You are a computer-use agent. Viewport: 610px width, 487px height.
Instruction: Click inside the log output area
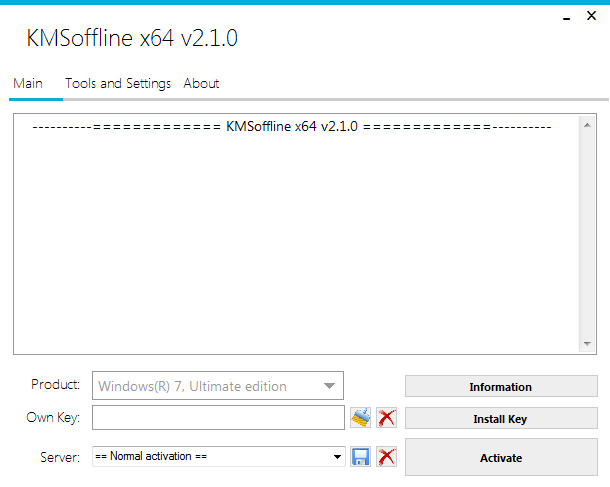[x=290, y=240]
